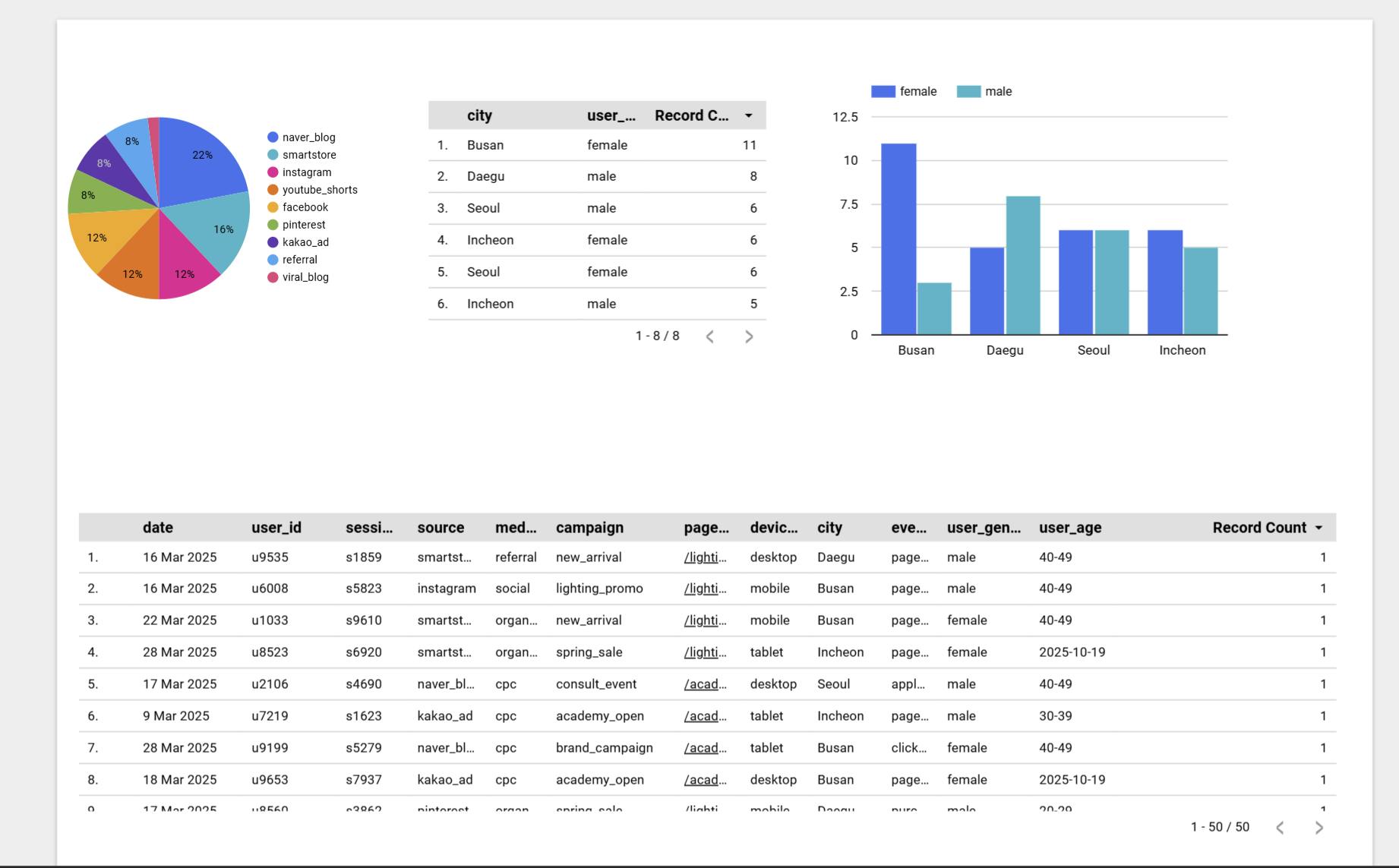Go to next page in bottom data table
This screenshot has width=1399, height=868.
(1319, 828)
